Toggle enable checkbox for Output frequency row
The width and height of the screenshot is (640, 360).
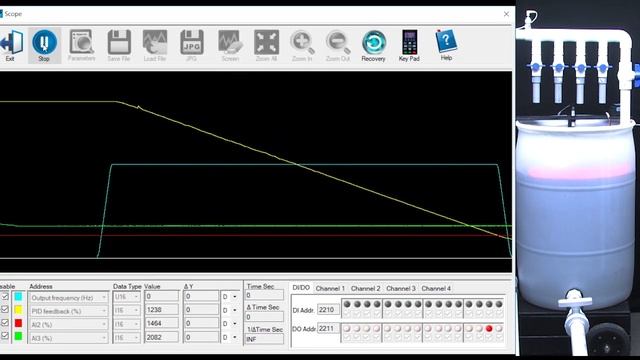[5, 297]
